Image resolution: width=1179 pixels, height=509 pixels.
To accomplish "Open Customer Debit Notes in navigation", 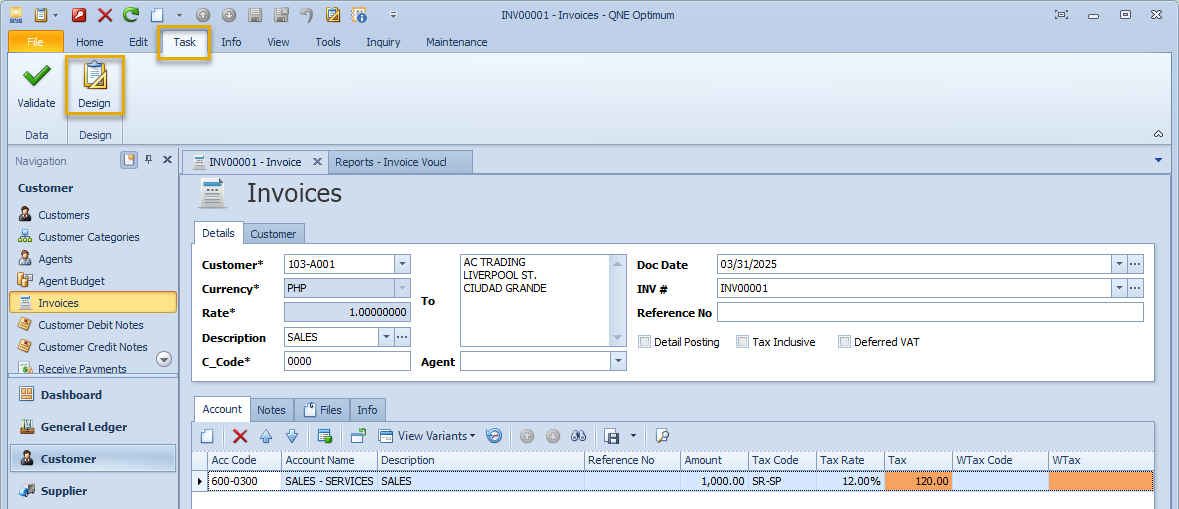I will coord(91,325).
